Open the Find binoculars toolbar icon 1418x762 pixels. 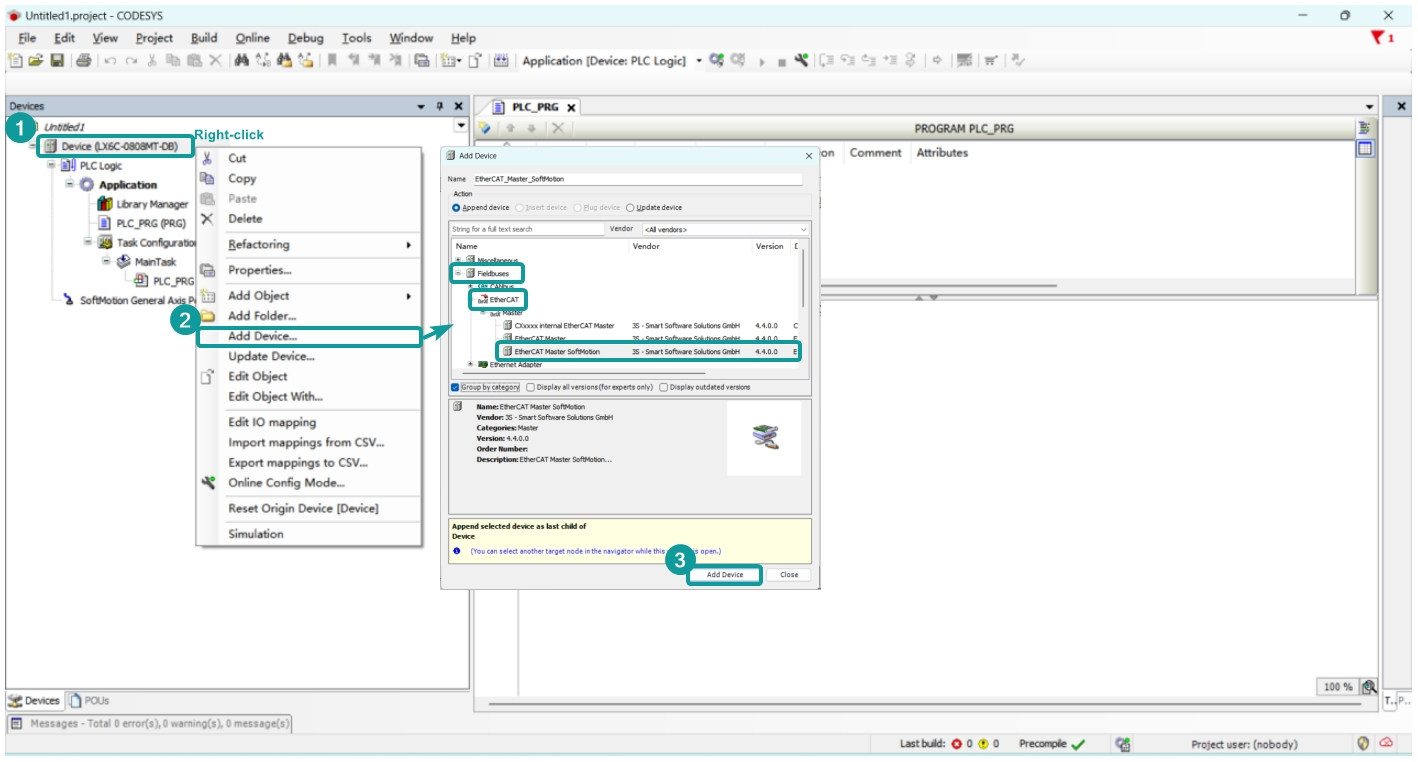(241, 61)
